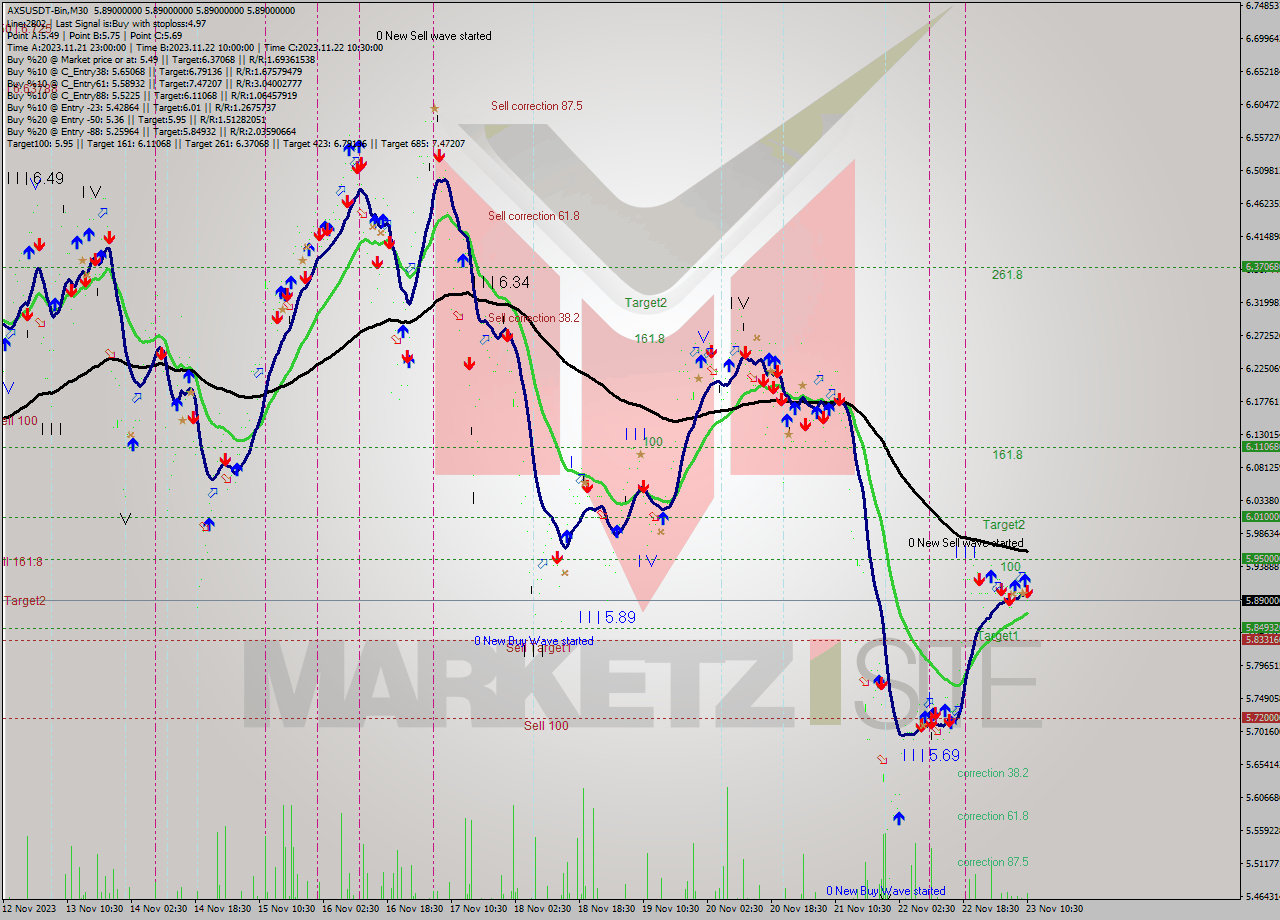Click the 'I I 6.34' wave label
Screen dimensions: 1280x920
coord(504,283)
